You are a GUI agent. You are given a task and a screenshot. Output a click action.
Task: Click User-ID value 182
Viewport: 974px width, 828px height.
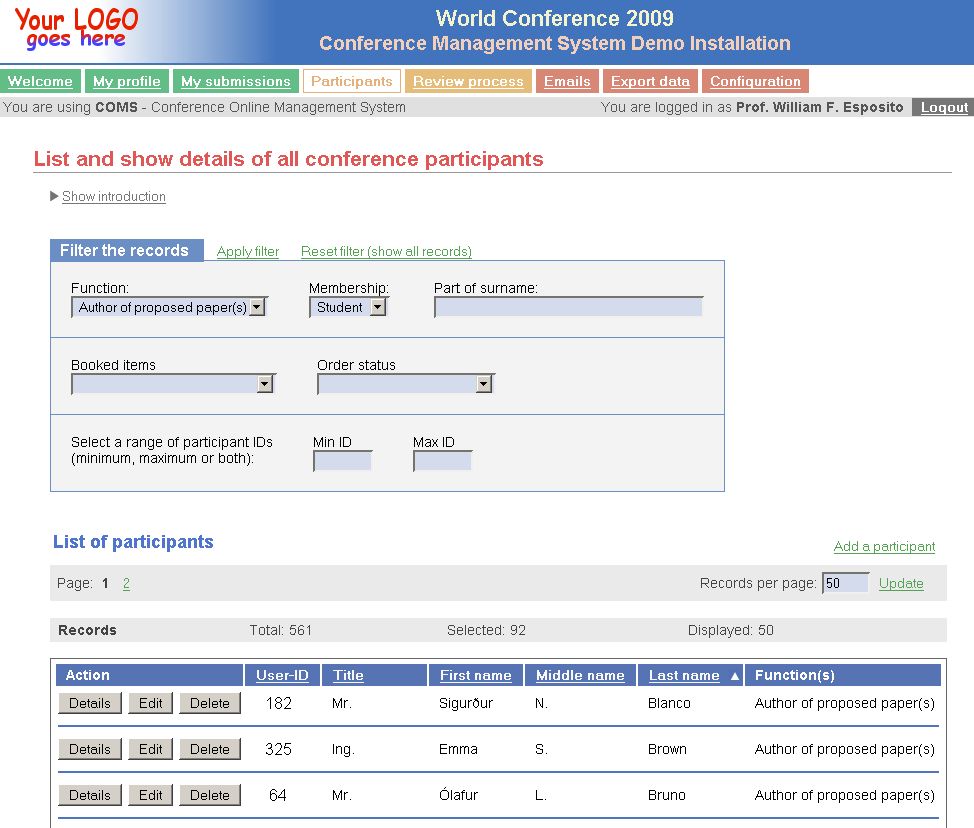point(278,703)
